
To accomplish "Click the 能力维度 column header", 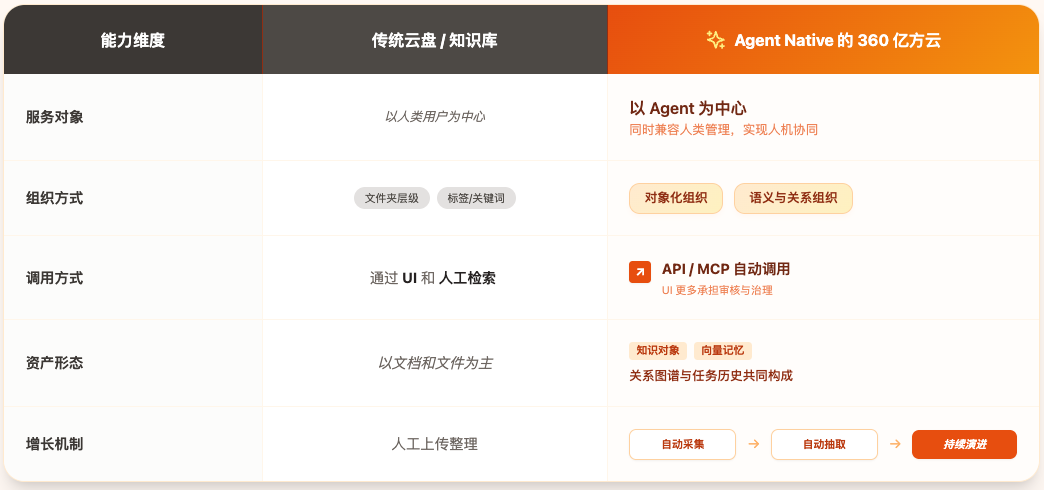I will (x=133, y=40).
